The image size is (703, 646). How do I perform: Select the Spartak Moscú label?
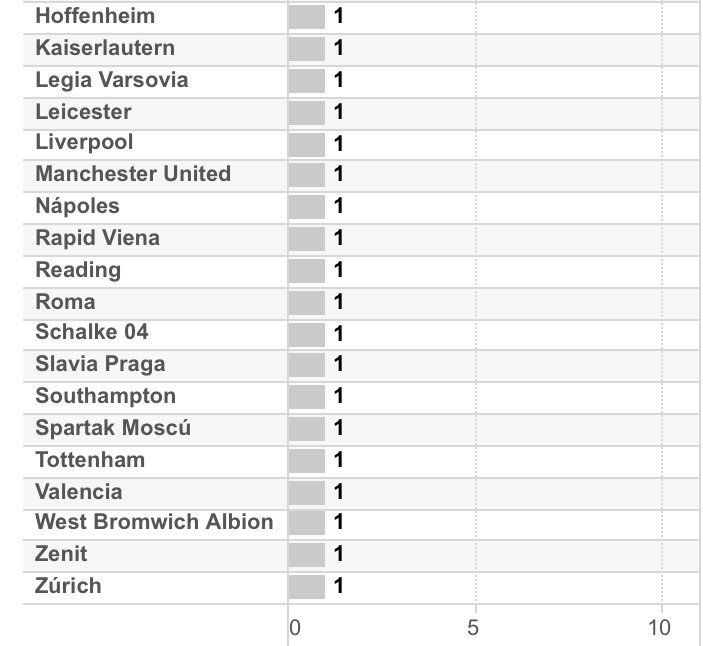(x=113, y=428)
